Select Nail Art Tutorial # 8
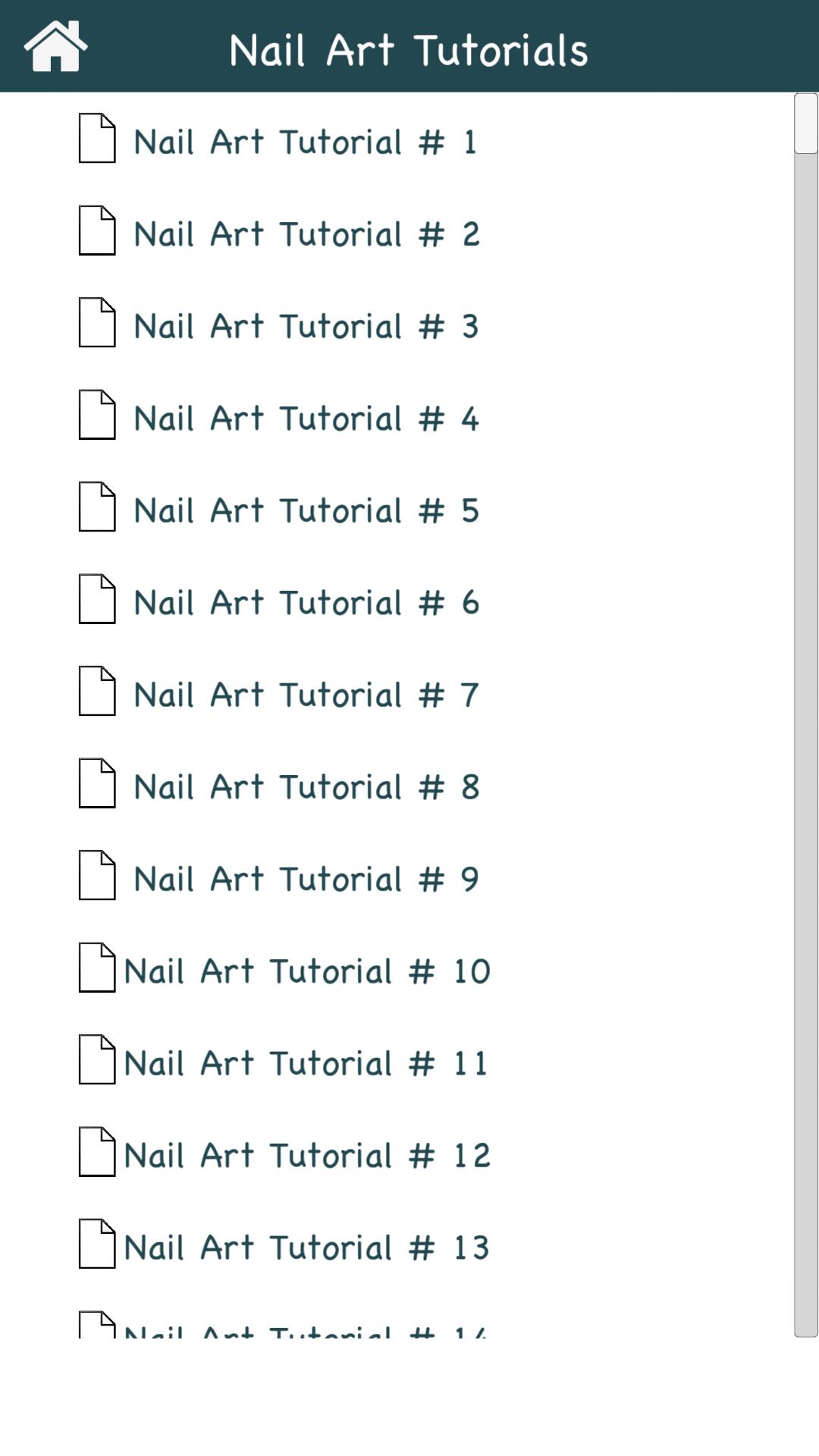The width and height of the screenshot is (819, 1456). (306, 787)
